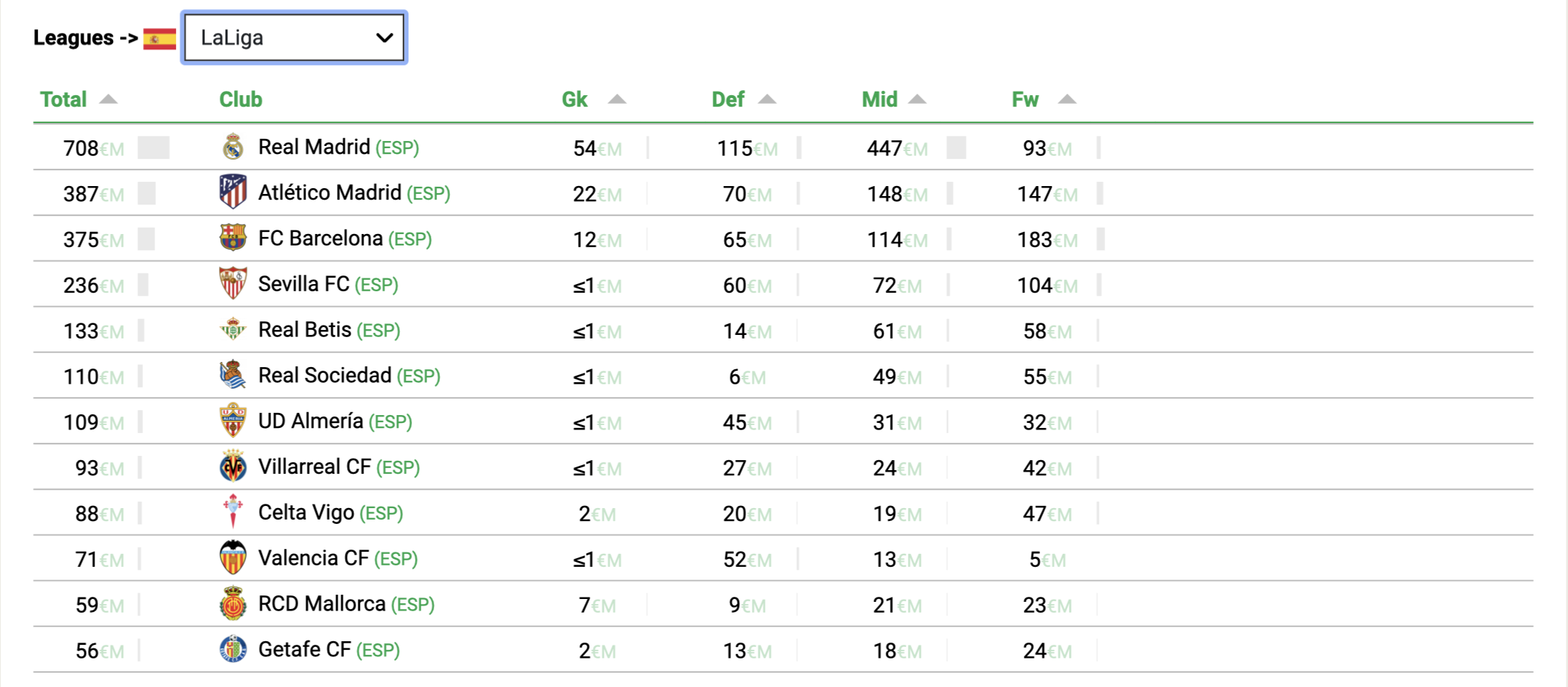Sort by Mid column arrow
The image size is (1568, 687).
[917, 99]
